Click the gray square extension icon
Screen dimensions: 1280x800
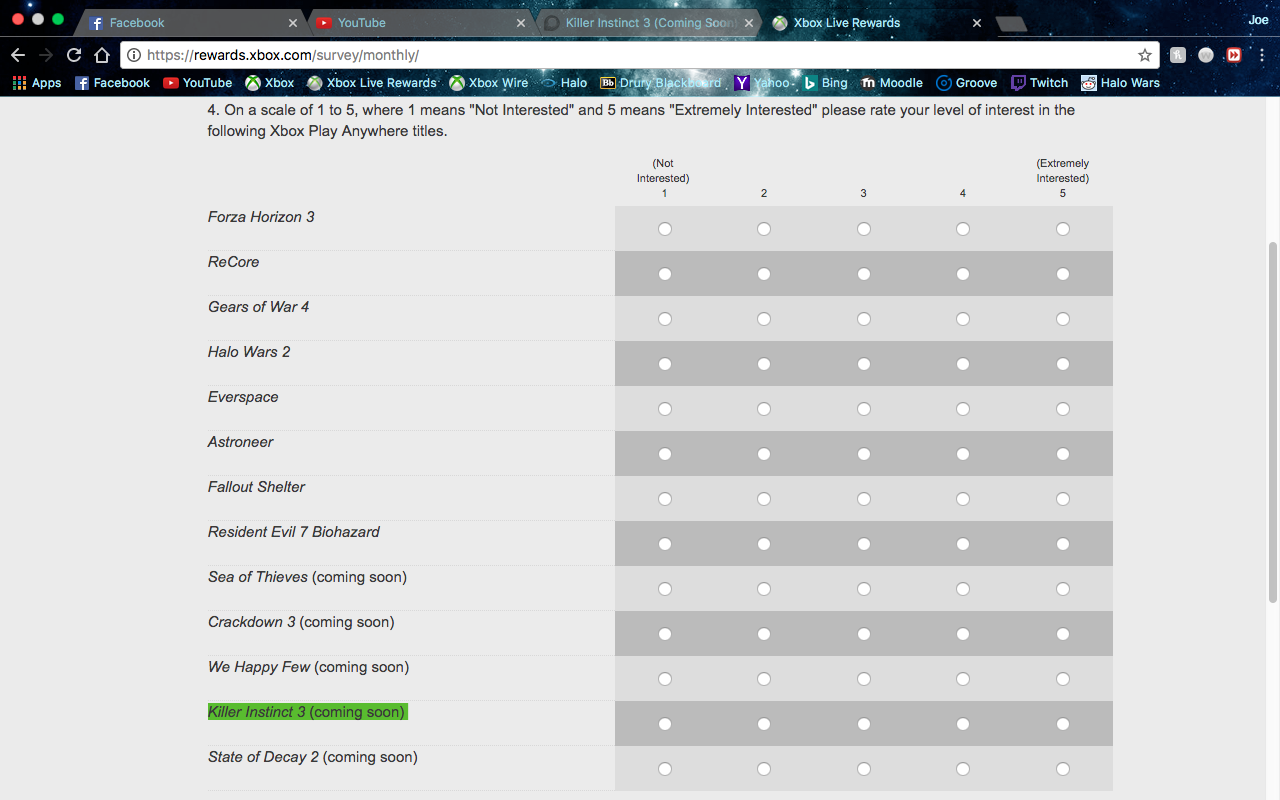1178,55
